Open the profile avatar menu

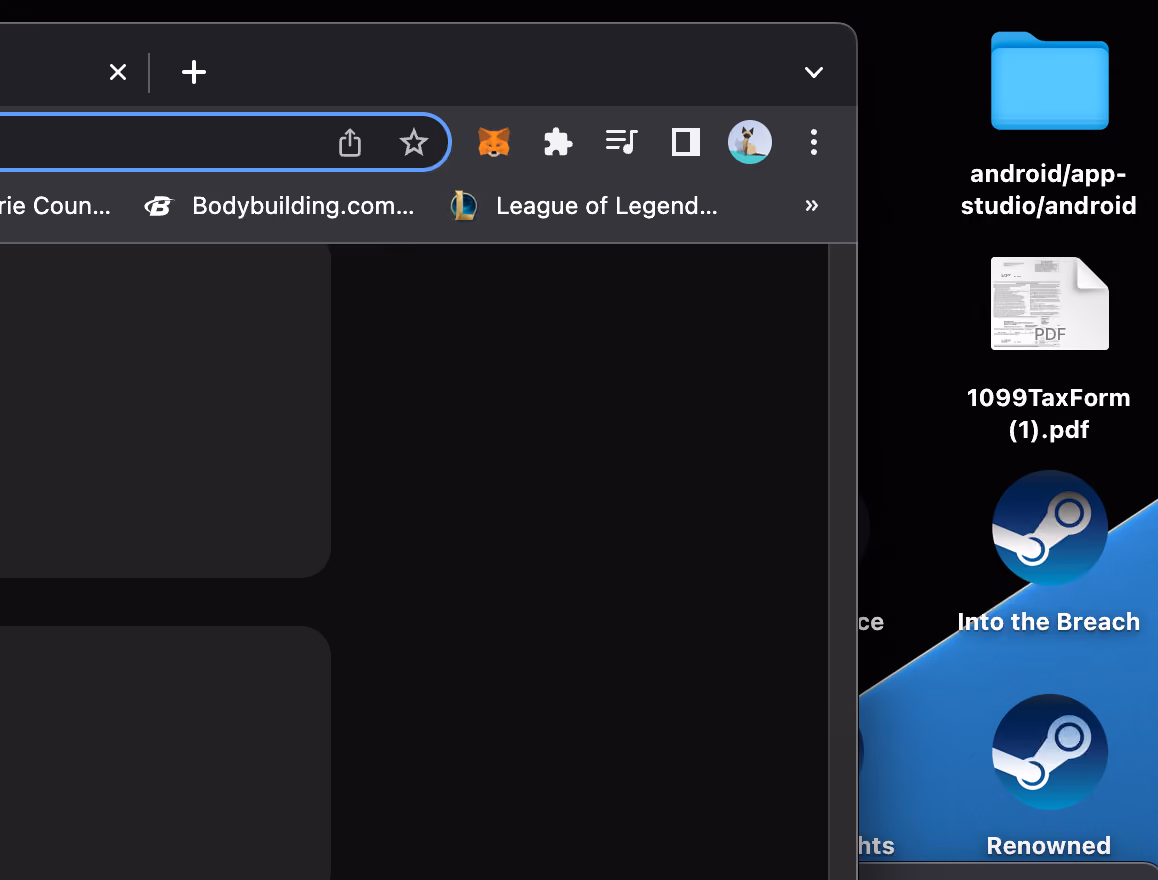tap(750, 142)
